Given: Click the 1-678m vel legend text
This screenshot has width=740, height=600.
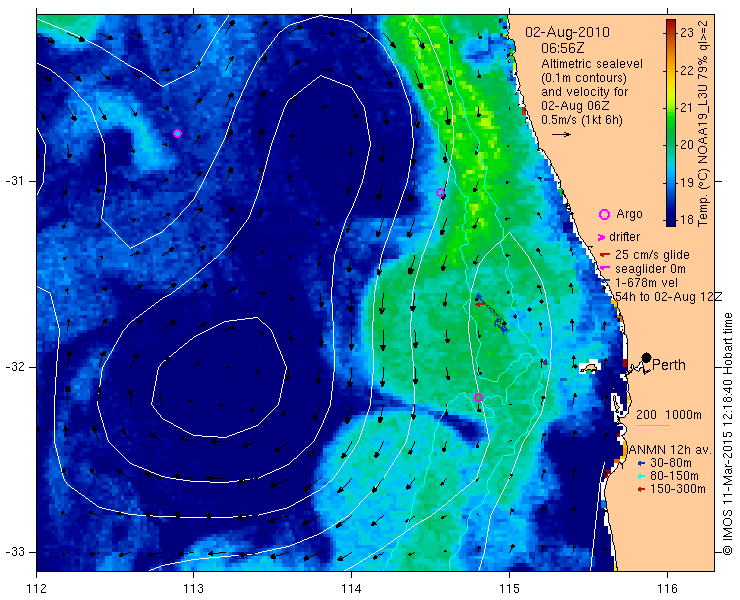Looking at the screenshot, I should pyautogui.click(x=647, y=283).
